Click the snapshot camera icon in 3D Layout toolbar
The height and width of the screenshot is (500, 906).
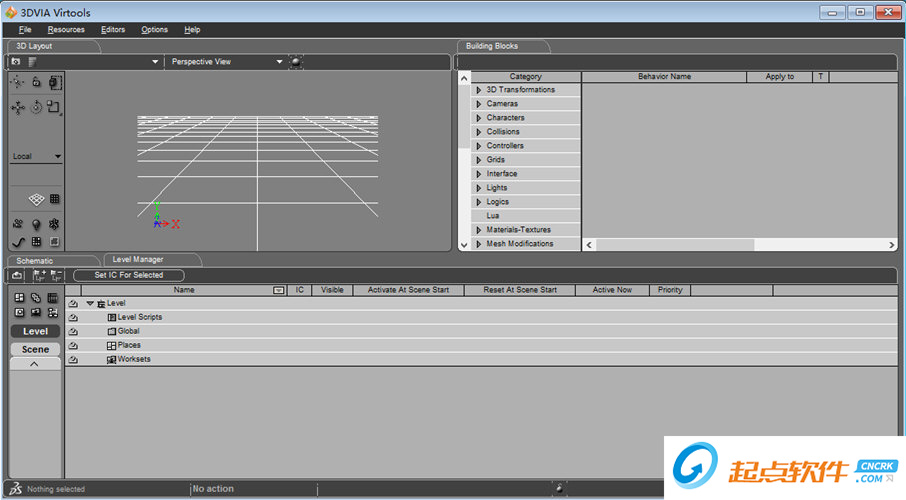(x=16, y=61)
